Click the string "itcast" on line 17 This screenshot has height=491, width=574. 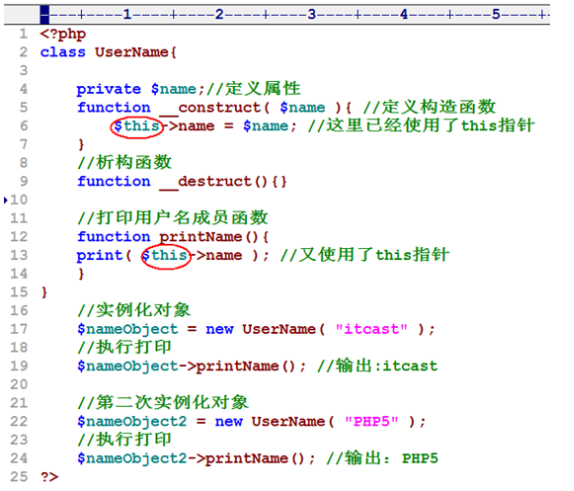coord(371,329)
